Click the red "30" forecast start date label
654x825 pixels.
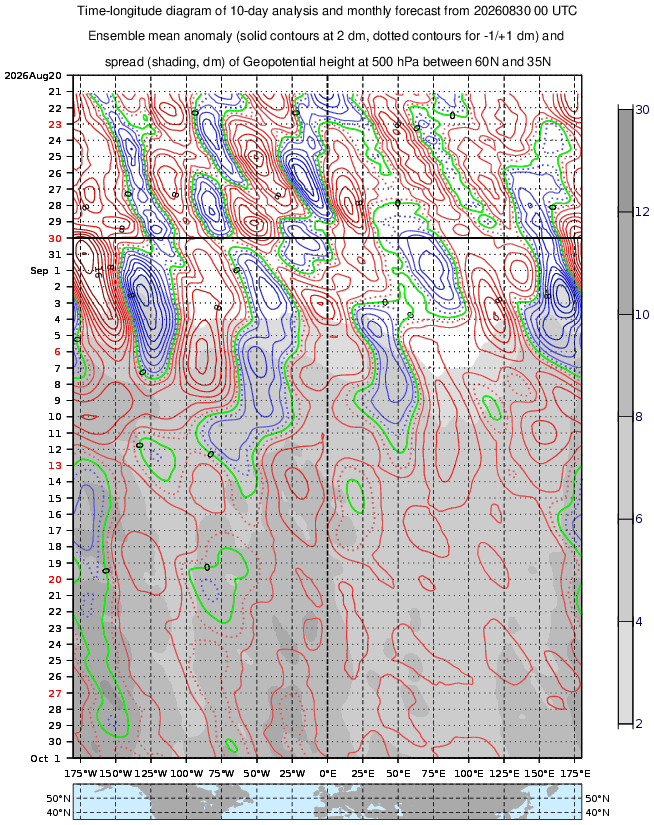point(55,238)
